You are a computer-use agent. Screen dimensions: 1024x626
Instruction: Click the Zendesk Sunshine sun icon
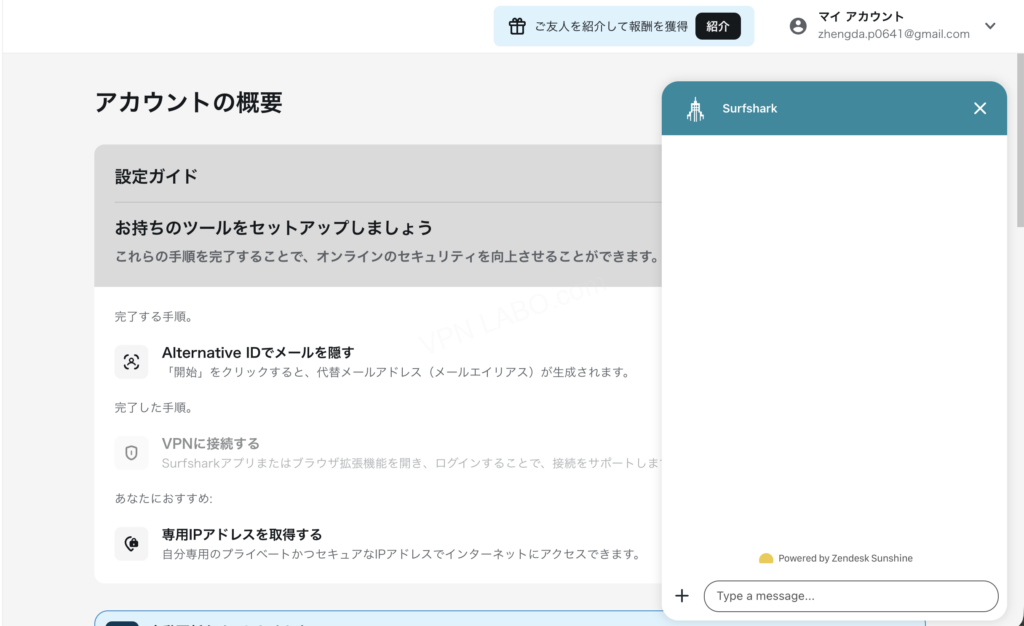tap(766, 559)
